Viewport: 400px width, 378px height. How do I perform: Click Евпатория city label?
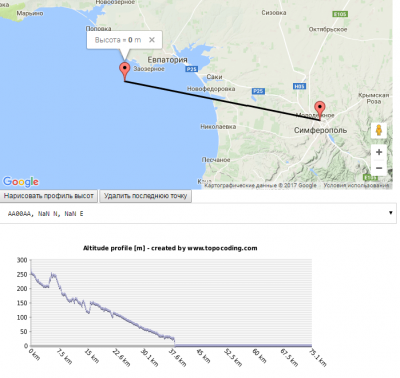coord(167,60)
